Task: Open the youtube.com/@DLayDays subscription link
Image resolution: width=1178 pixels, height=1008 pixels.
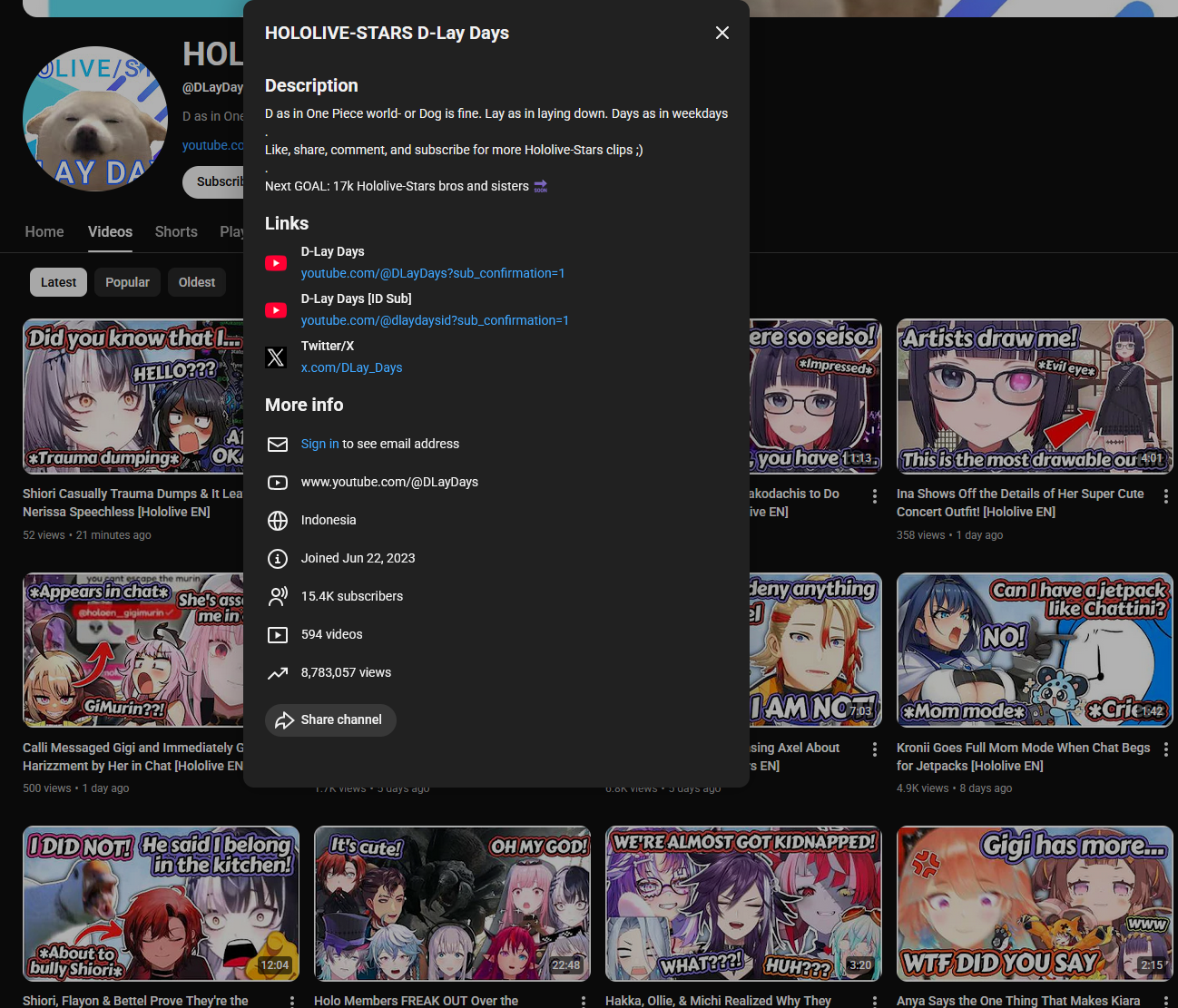Action: (433, 273)
